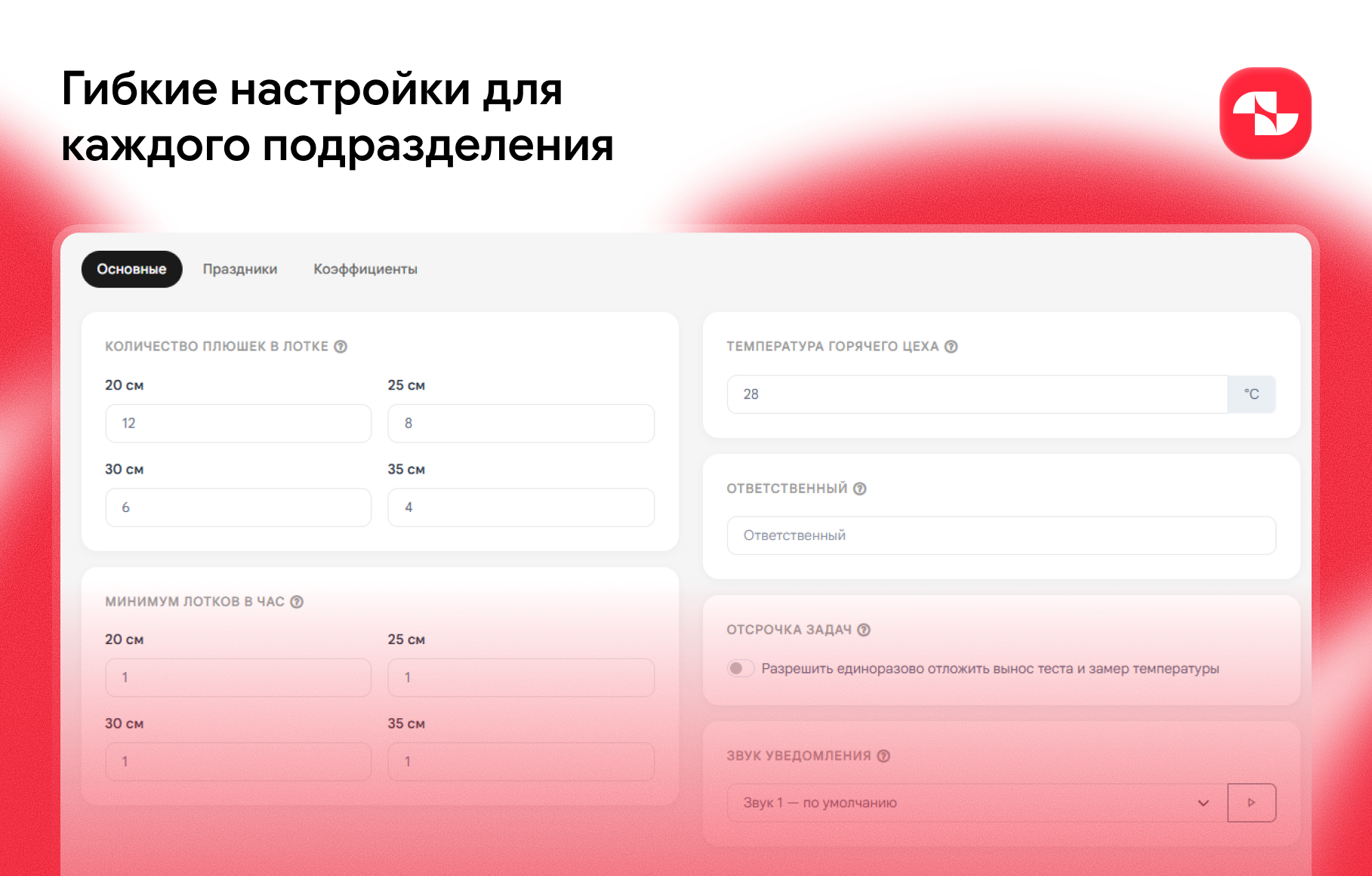
Task: Switch to the Коэффициенты tab
Action: click(365, 270)
